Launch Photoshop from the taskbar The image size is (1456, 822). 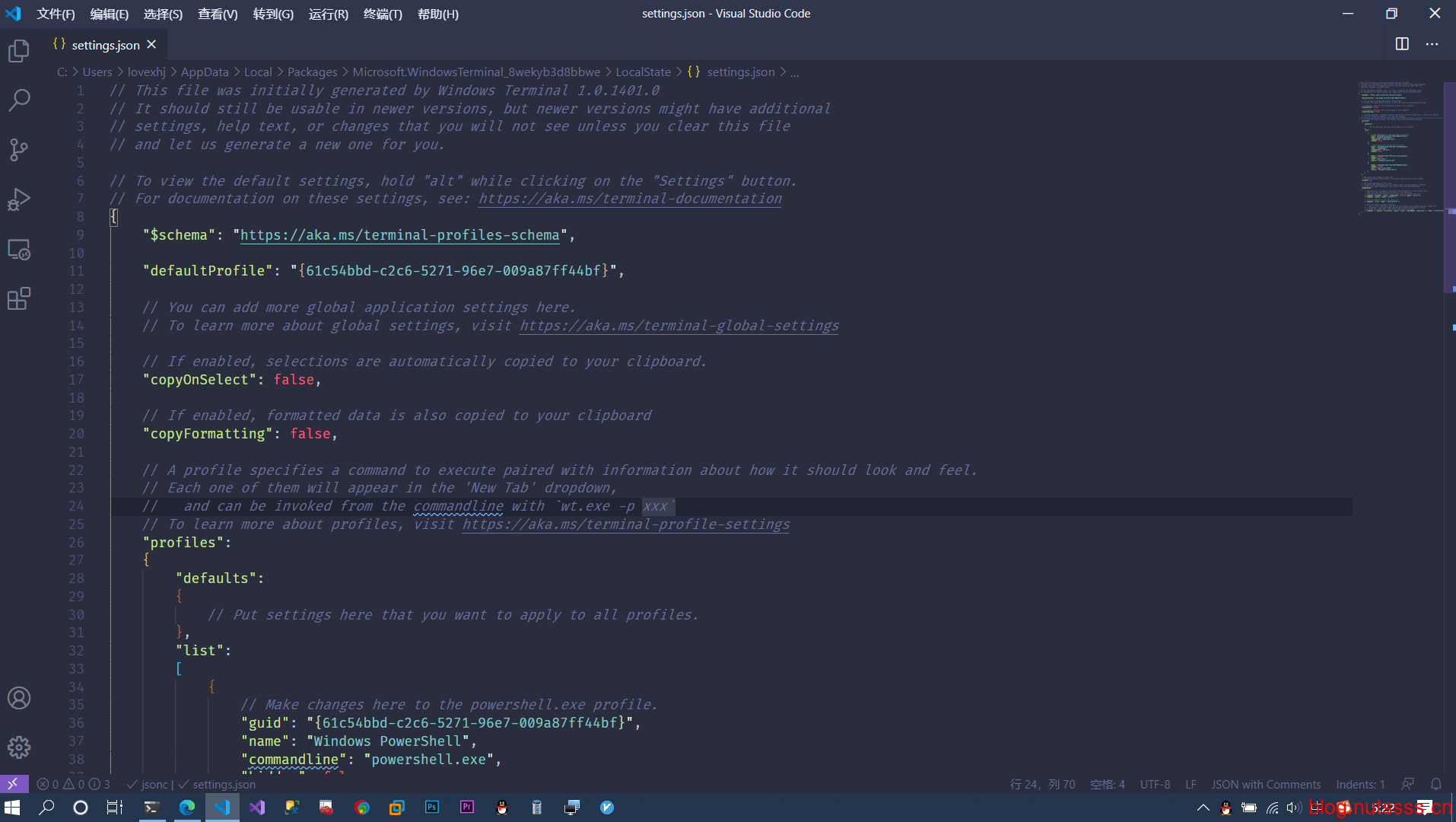(x=432, y=808)
